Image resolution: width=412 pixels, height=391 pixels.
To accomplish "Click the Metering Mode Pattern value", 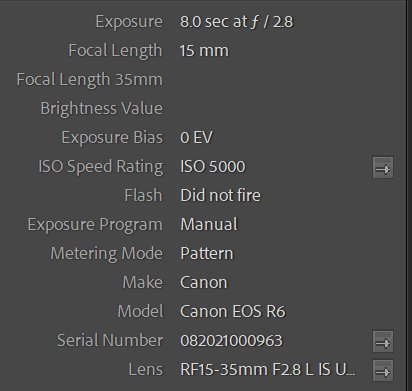I will point(207,253).
